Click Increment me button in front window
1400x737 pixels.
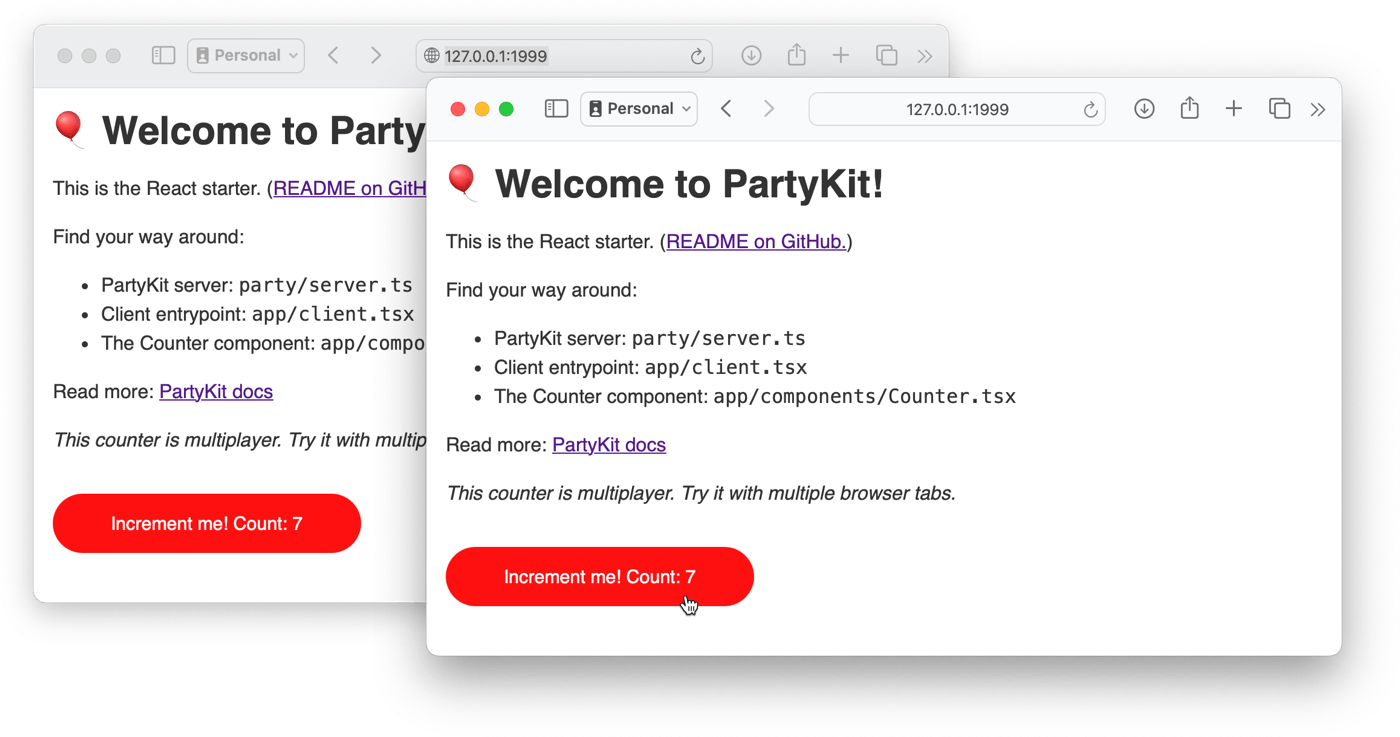[x=600, y=577]
